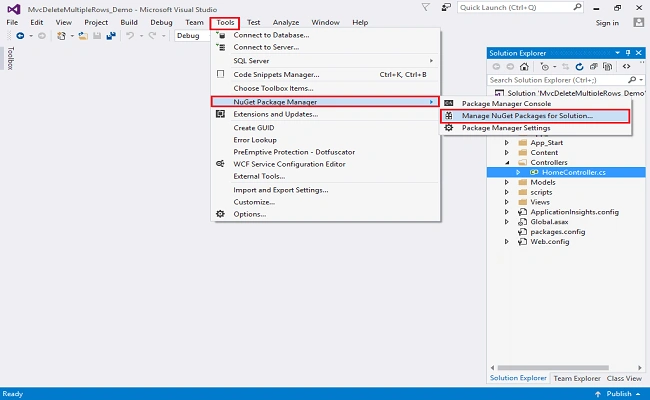Click the Save icon in toolbar
650x400 pixels.
coord(97,36)
